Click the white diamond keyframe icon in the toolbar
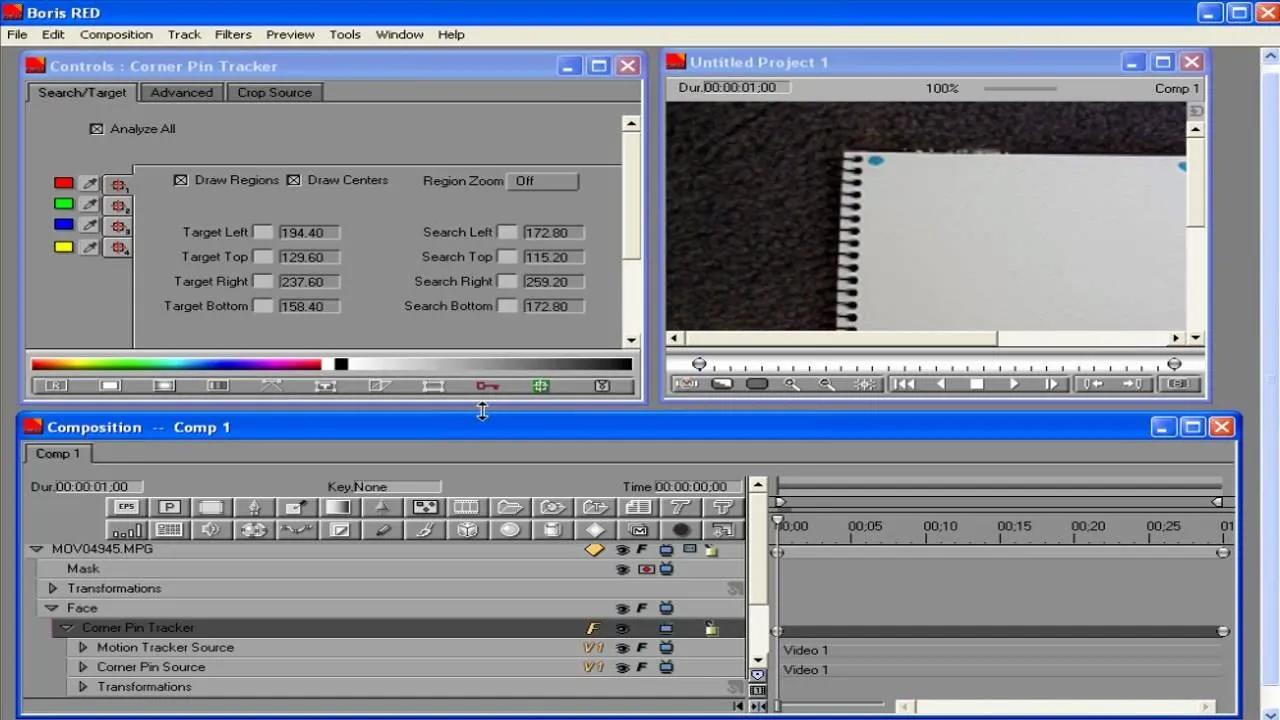Viewport: 1280px width, 720px height. coord(595,530)
